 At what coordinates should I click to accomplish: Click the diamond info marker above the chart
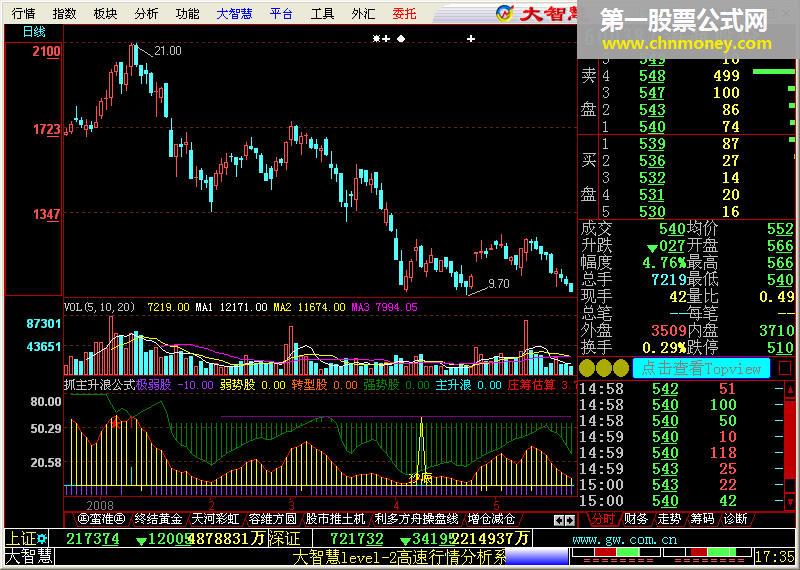click(401, 38)
